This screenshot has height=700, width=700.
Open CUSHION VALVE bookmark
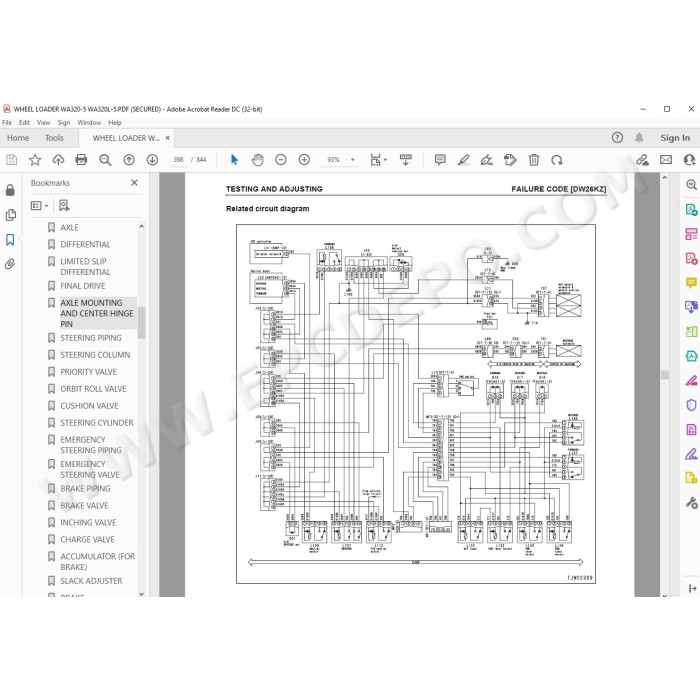(89, 406)
